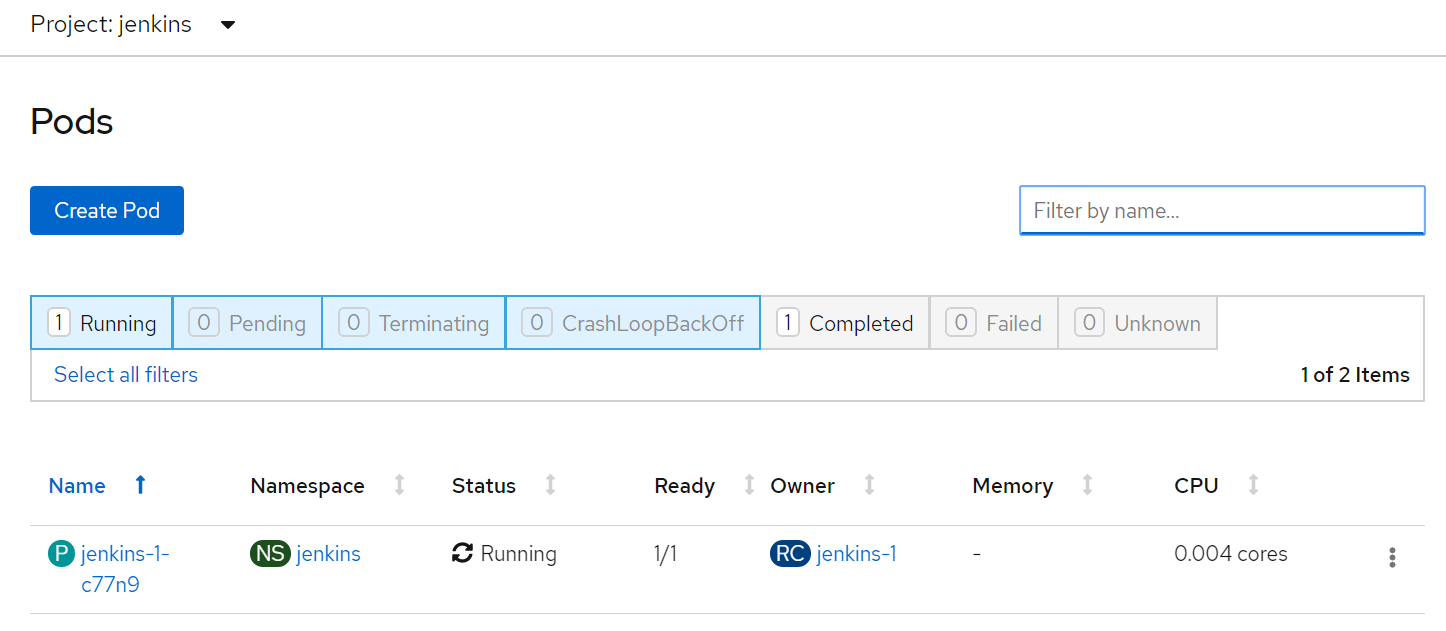Enable the Completed status filter
This screenshot has width=1446, height=631.
click(x=845, y=323)
